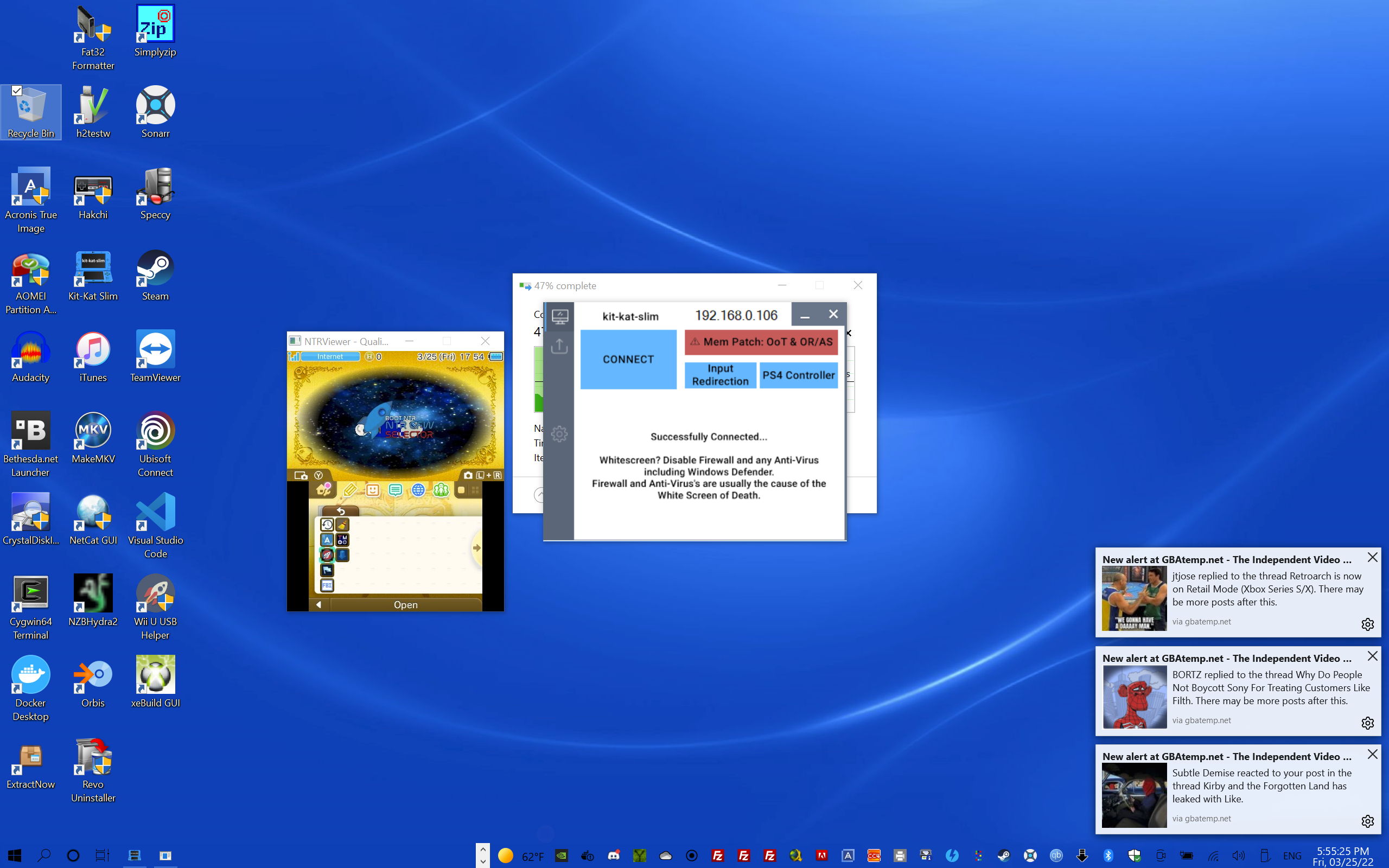The image size is (1389, 868).
Task: Select the Wii U USB Helper shortcut
Action: click(155, 608)
